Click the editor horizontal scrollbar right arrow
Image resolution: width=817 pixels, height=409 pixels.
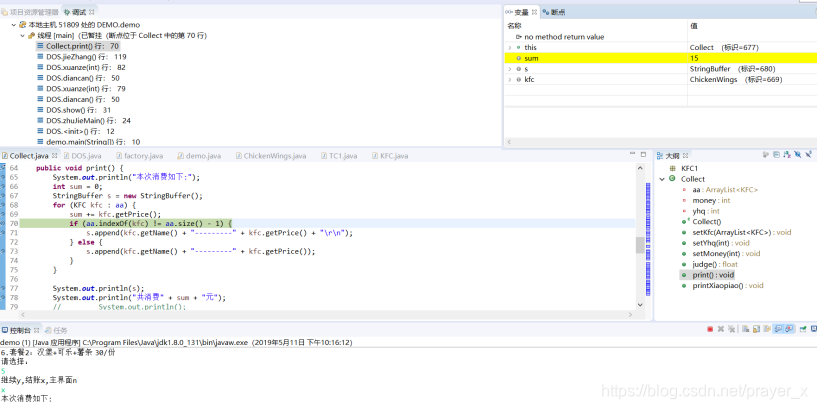[x=630, y=315]
